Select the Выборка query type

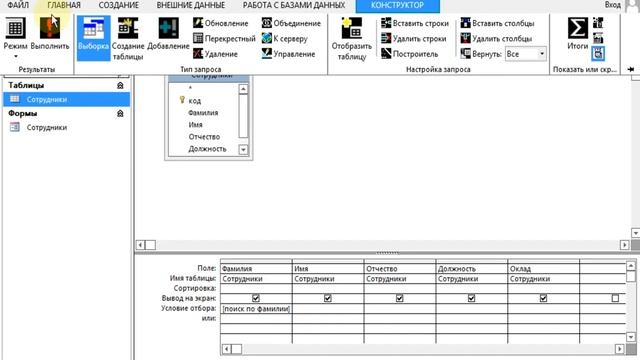pyautogui.click(x=93, y=38)
